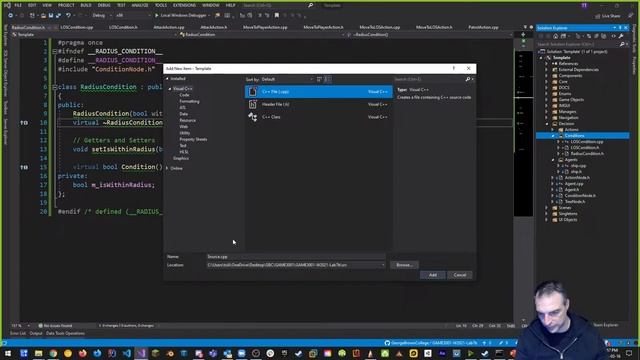640x360 pixels.
Task: Open the DEBUG menu
Action: coord(104,5)
